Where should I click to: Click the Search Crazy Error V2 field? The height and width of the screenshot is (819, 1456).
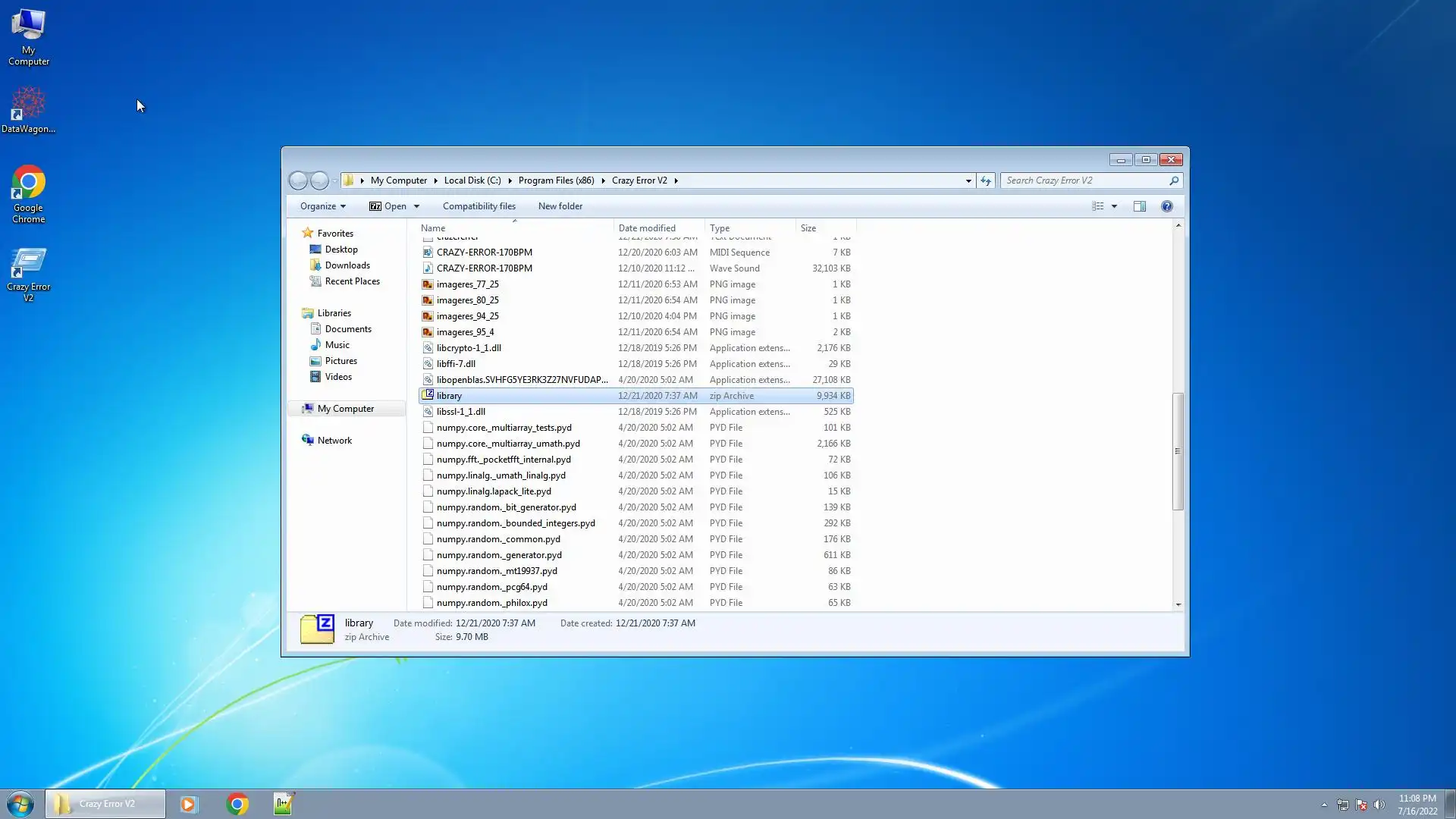tap(1084, 180)
